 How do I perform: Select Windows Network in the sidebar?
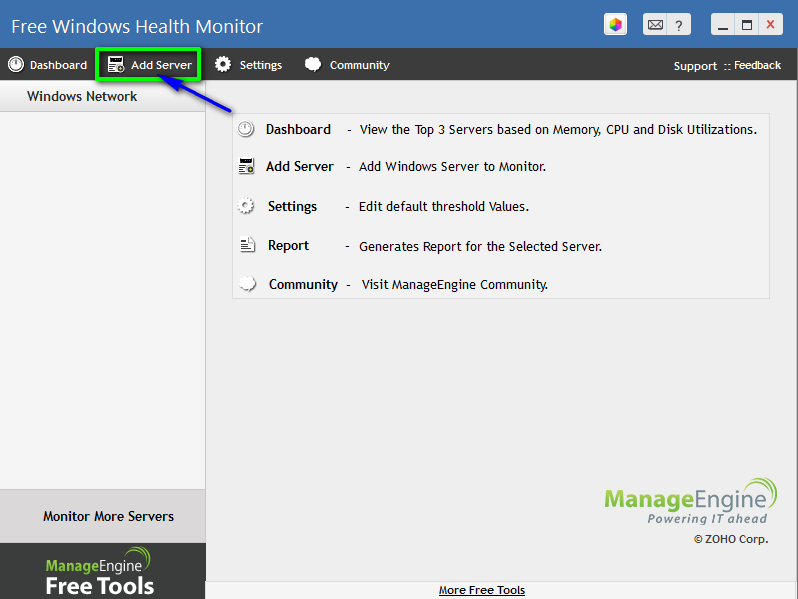point(82,96)
